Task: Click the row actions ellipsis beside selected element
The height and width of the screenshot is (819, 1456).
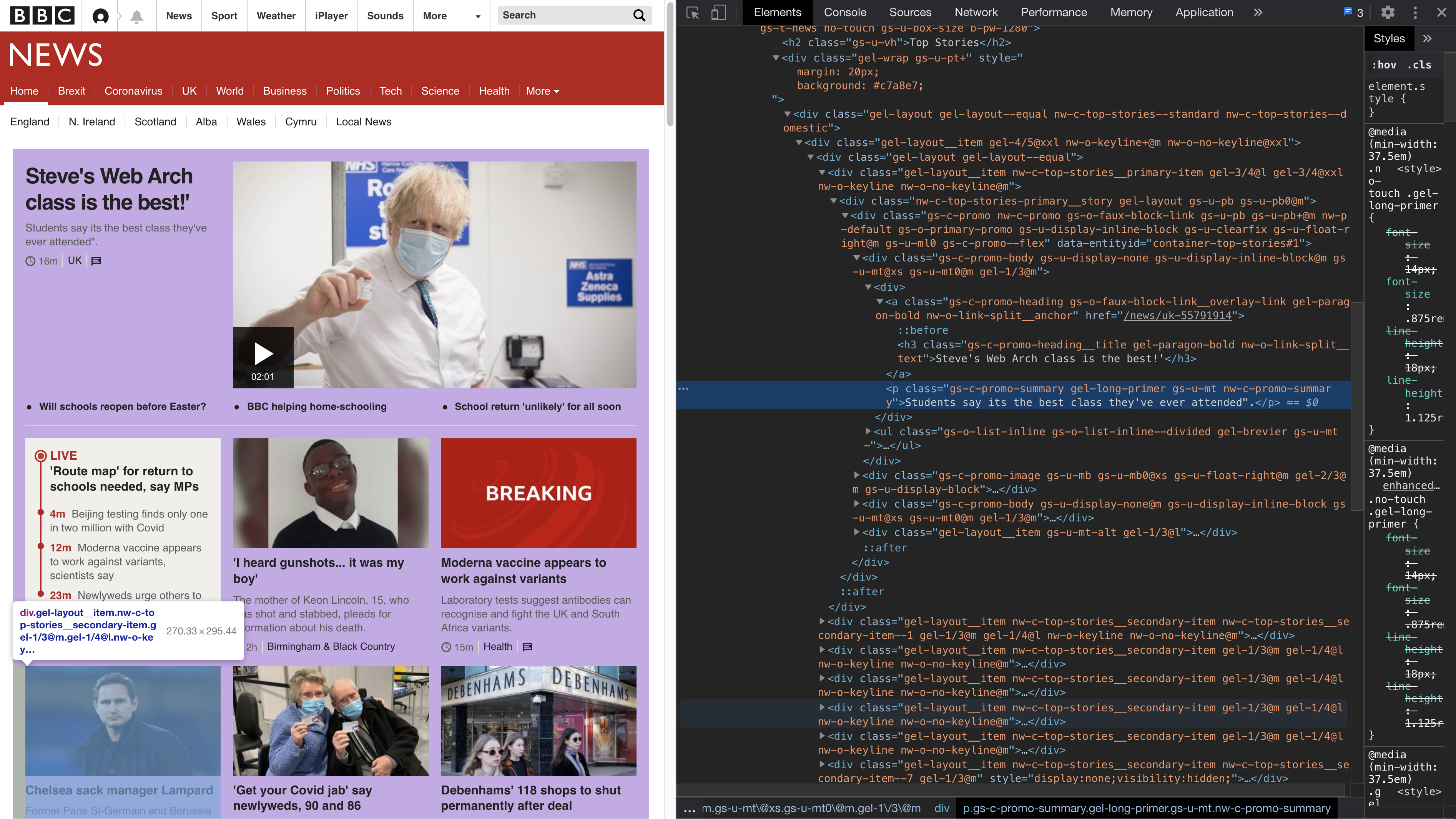Action: point(683,389)
